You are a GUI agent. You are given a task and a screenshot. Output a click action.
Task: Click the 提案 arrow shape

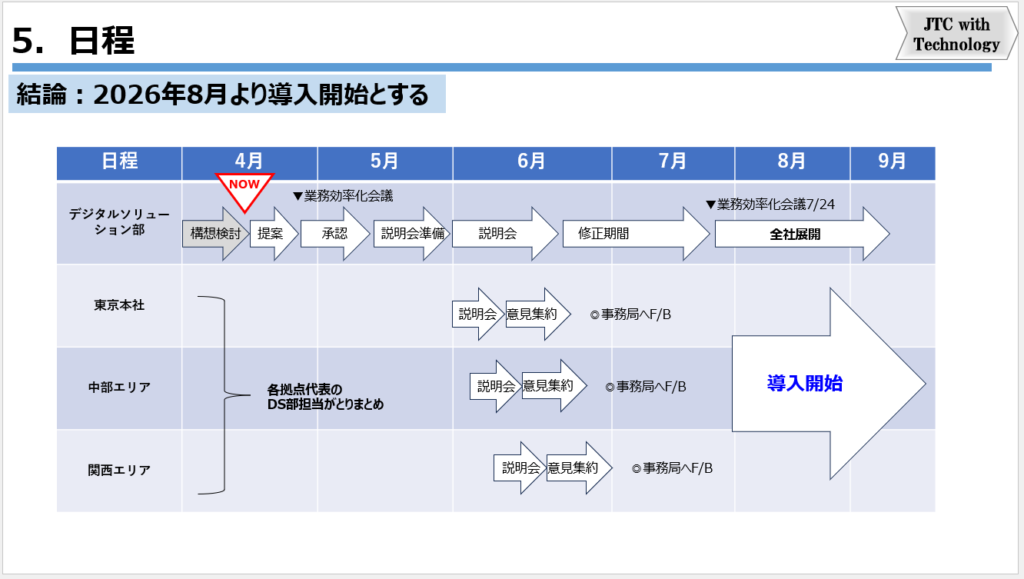pos(272,234)
